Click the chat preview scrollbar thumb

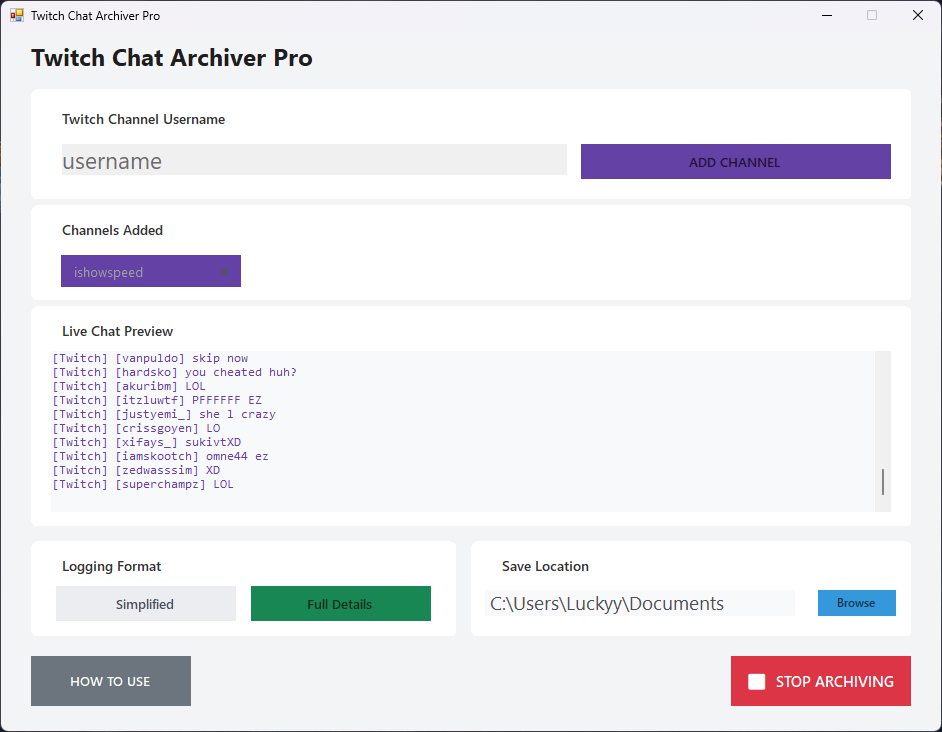point(883,482)
